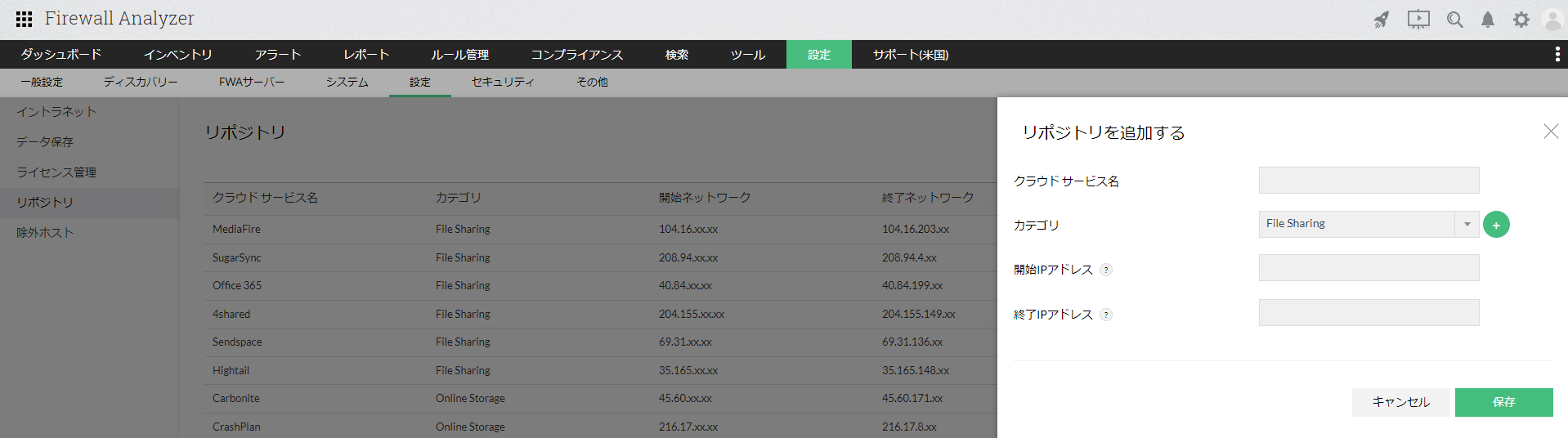Click the クラウドサービス名 input field

(x=1369, y=181)
